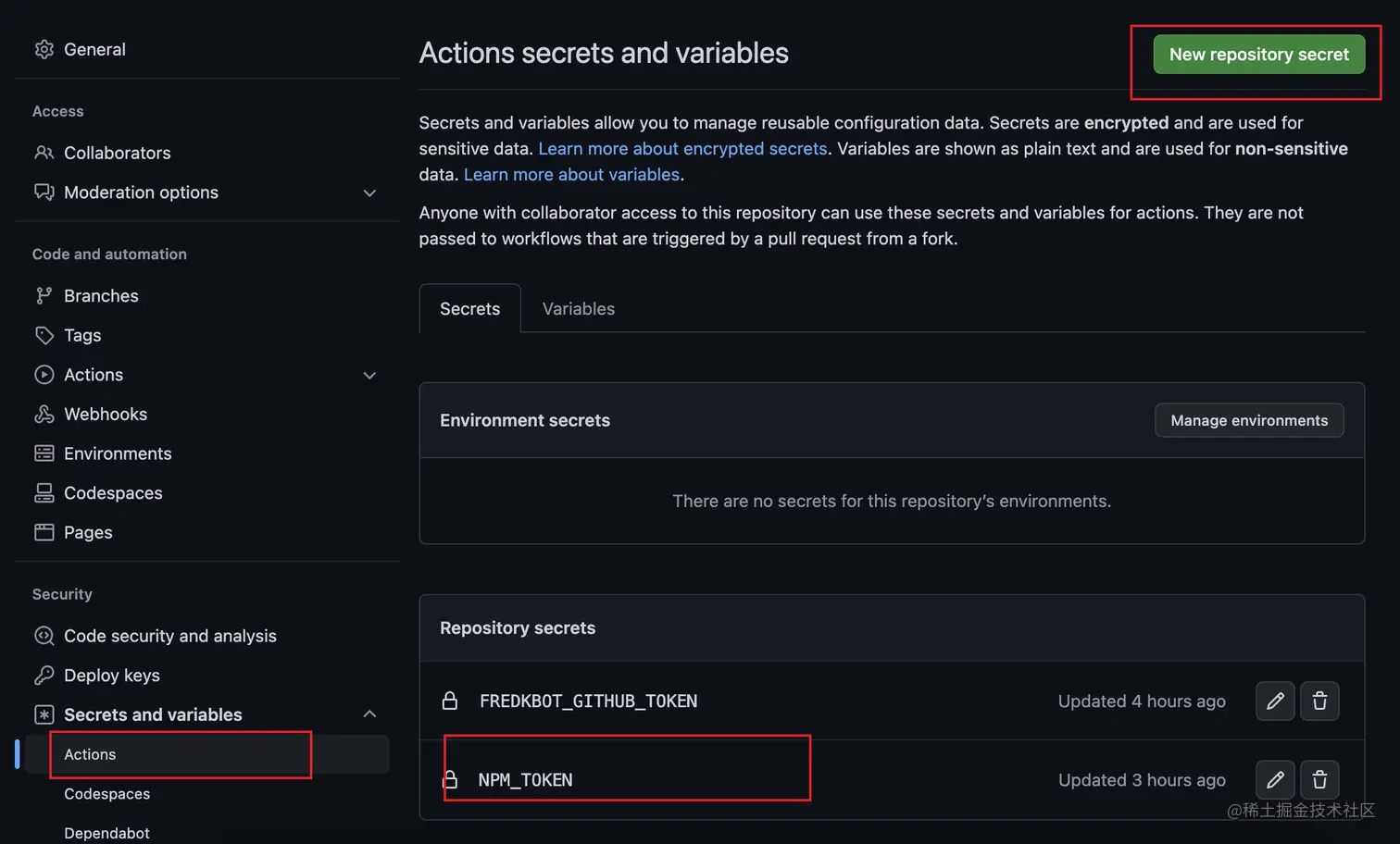1400x844 pixels.
Task: Delete the NPM_TOKEN secret with the trash icon
Action: point(1319,780)
